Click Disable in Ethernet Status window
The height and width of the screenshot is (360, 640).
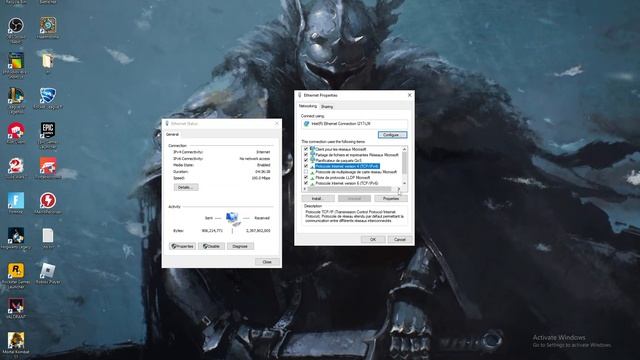click(211, 246)
